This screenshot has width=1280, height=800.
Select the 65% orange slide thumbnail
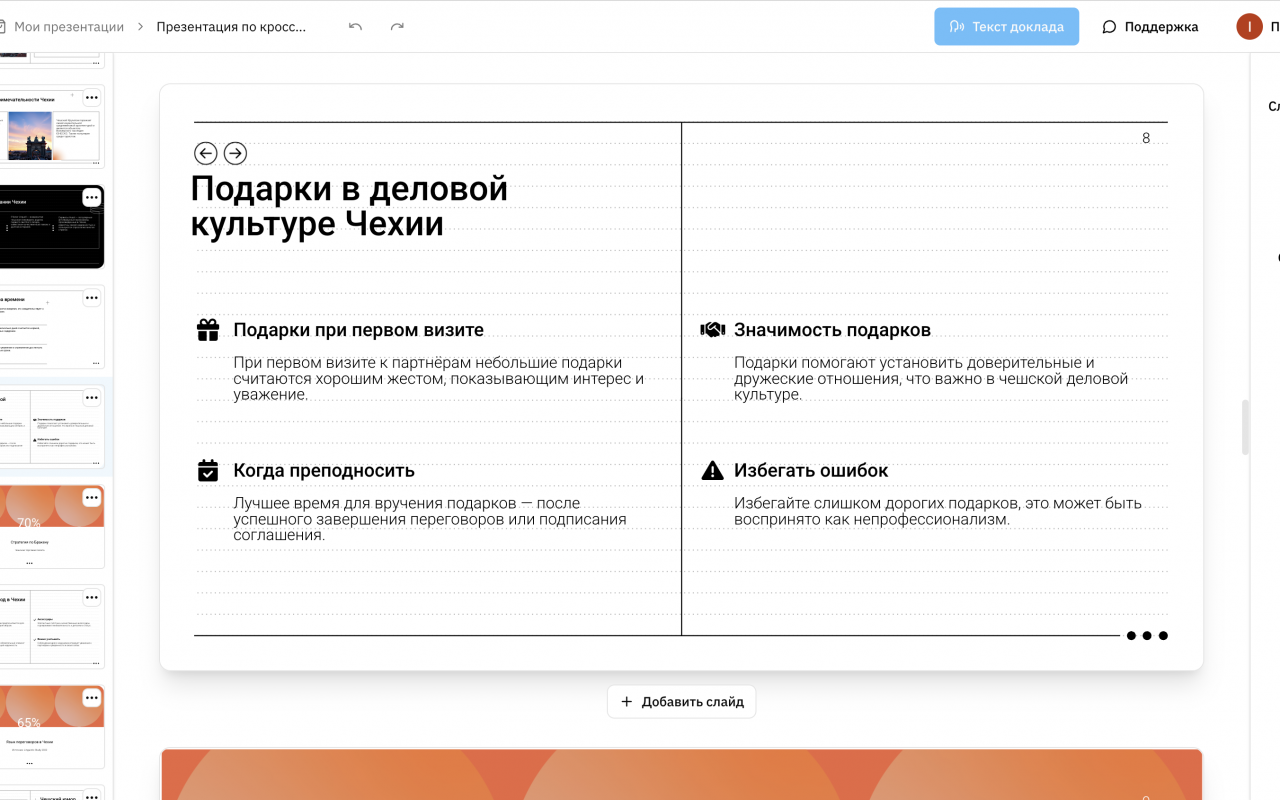point(51,727)
